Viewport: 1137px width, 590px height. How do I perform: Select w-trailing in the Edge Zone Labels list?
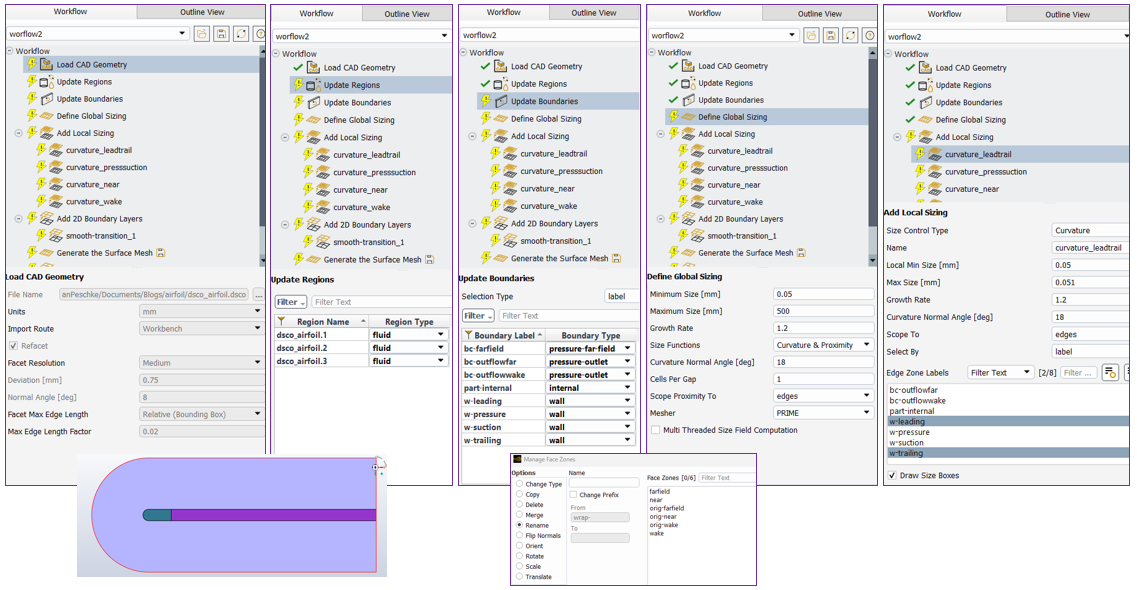point(1008,453)
